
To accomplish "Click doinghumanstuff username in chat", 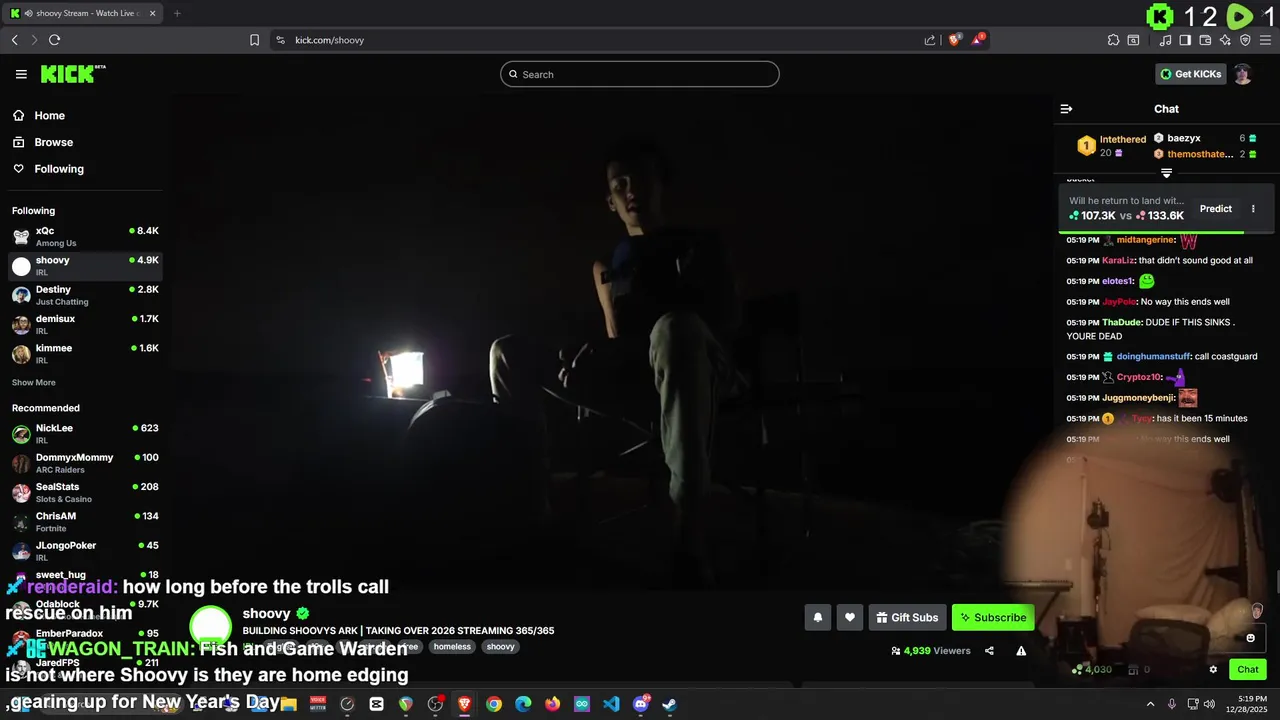I will click(1154, 357).
